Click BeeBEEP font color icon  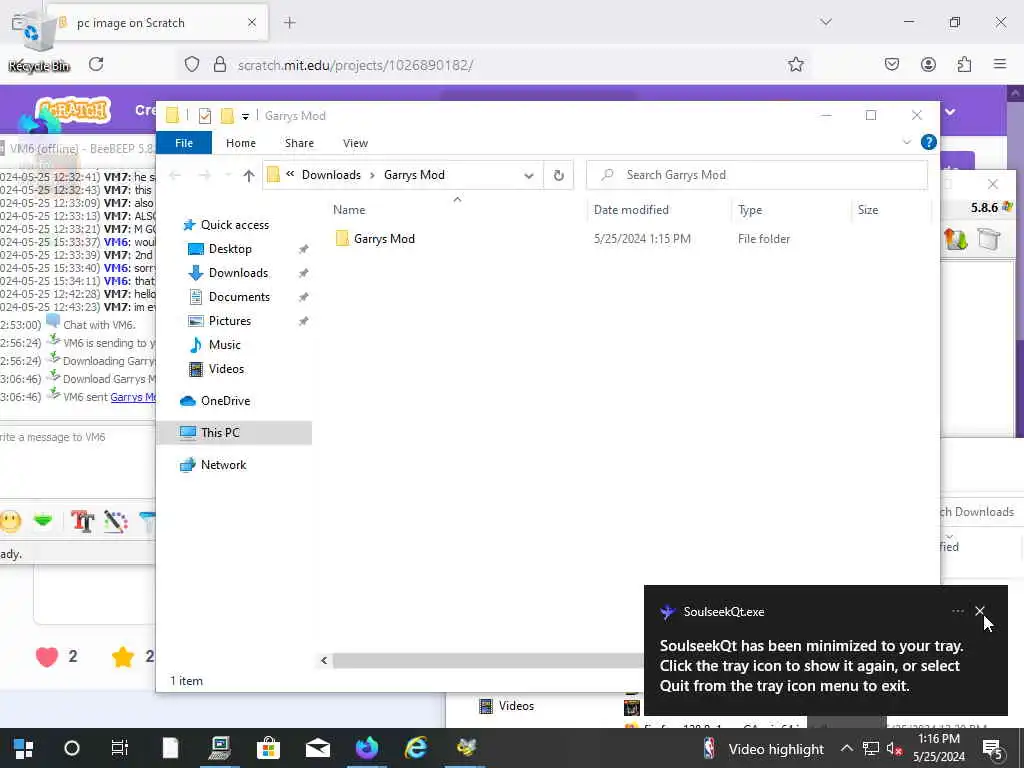(x=116, y=521)
